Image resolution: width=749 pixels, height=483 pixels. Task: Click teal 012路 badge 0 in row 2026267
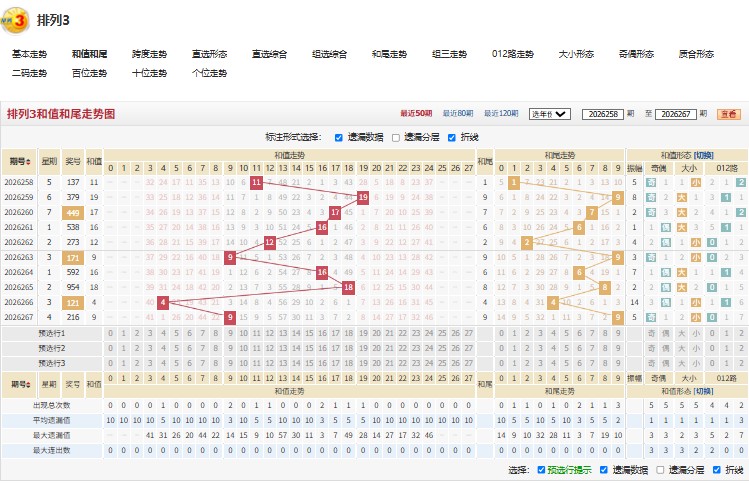point(712,317)
